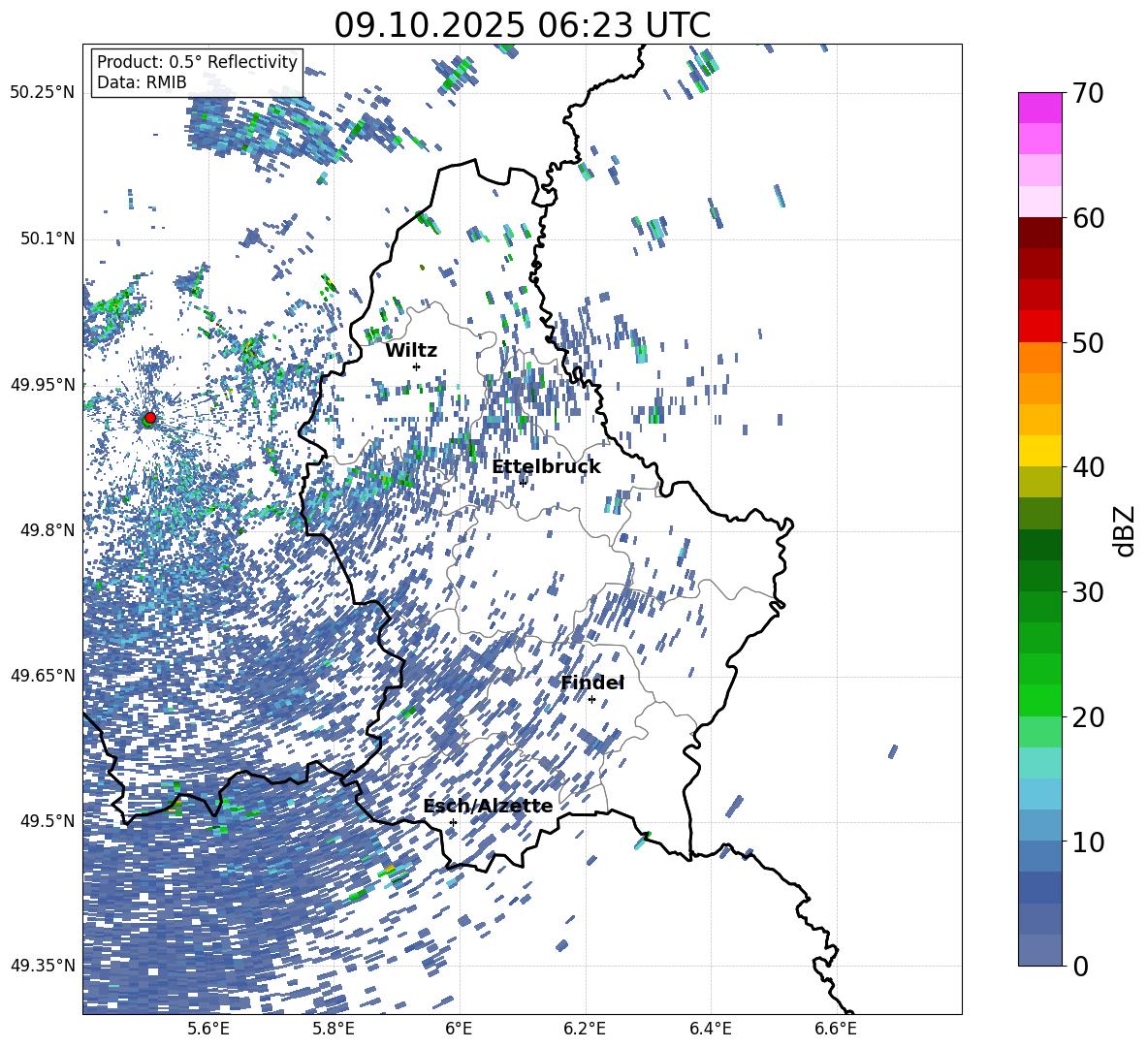Pick the magenta top colorbar swatch
The image size is (1148, 1048).
pos(1039,108)
